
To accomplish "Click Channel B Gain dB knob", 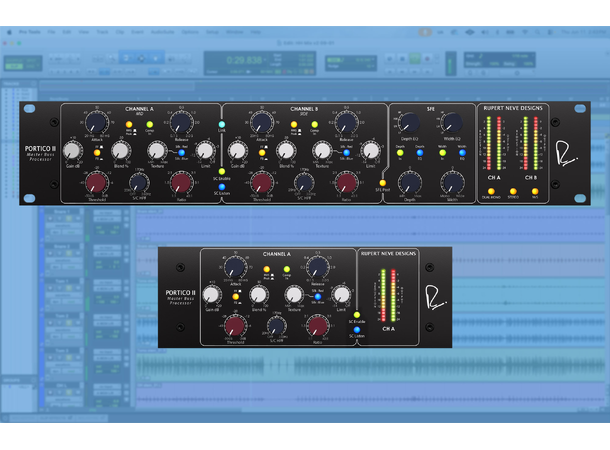I will tap(237, 151).
